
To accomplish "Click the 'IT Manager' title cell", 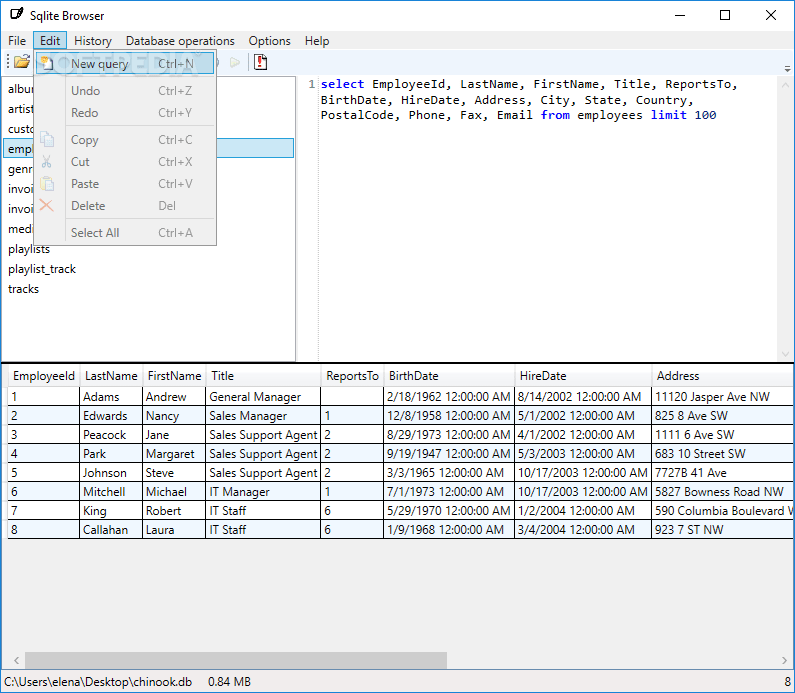I will (x=263, y=492).
